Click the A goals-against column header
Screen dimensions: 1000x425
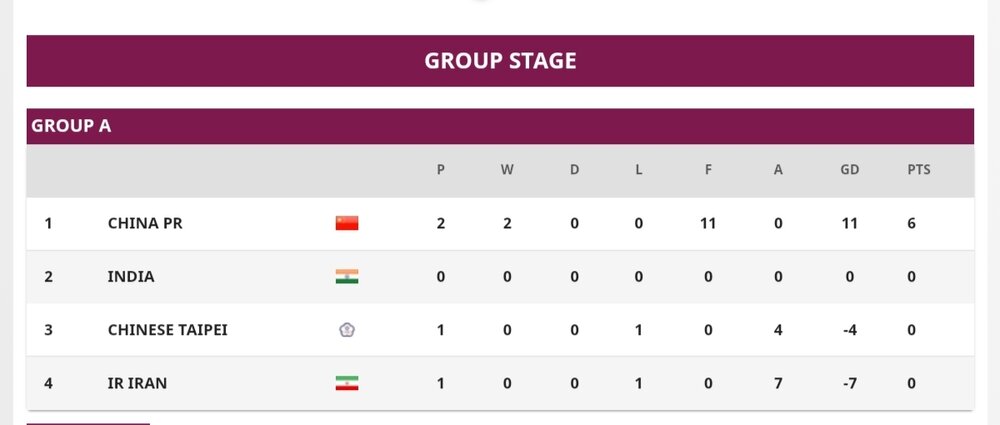click(778, 170)
